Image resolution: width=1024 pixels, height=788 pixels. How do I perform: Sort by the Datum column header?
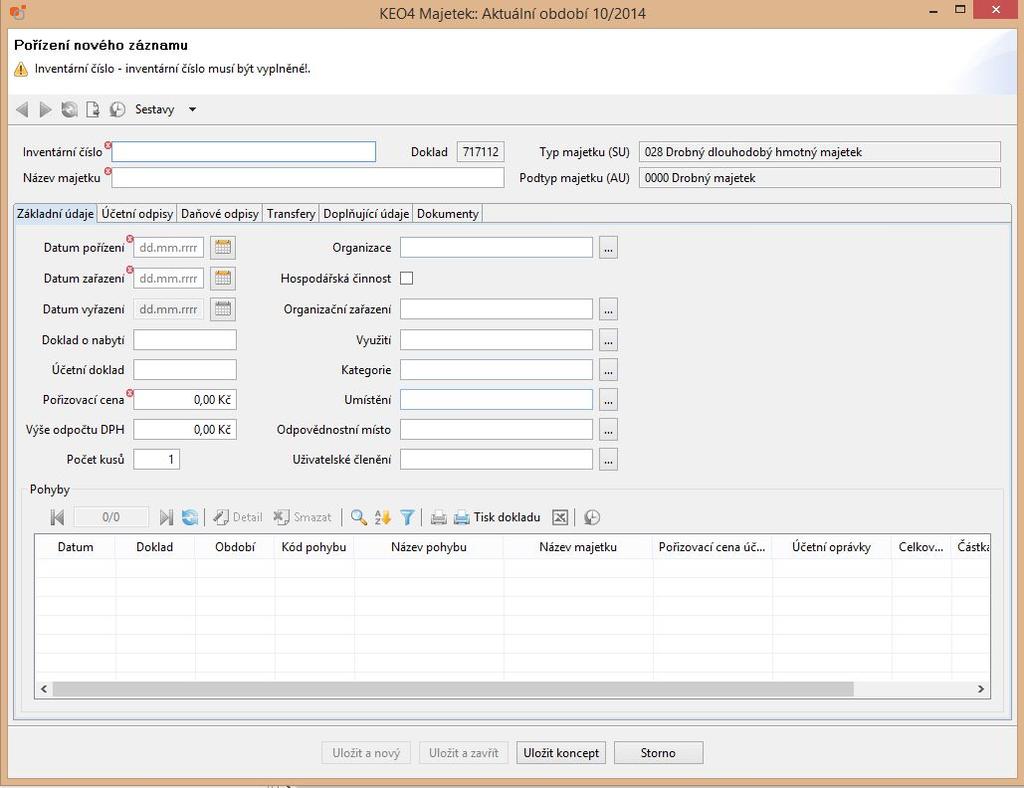tap(75, 547)
